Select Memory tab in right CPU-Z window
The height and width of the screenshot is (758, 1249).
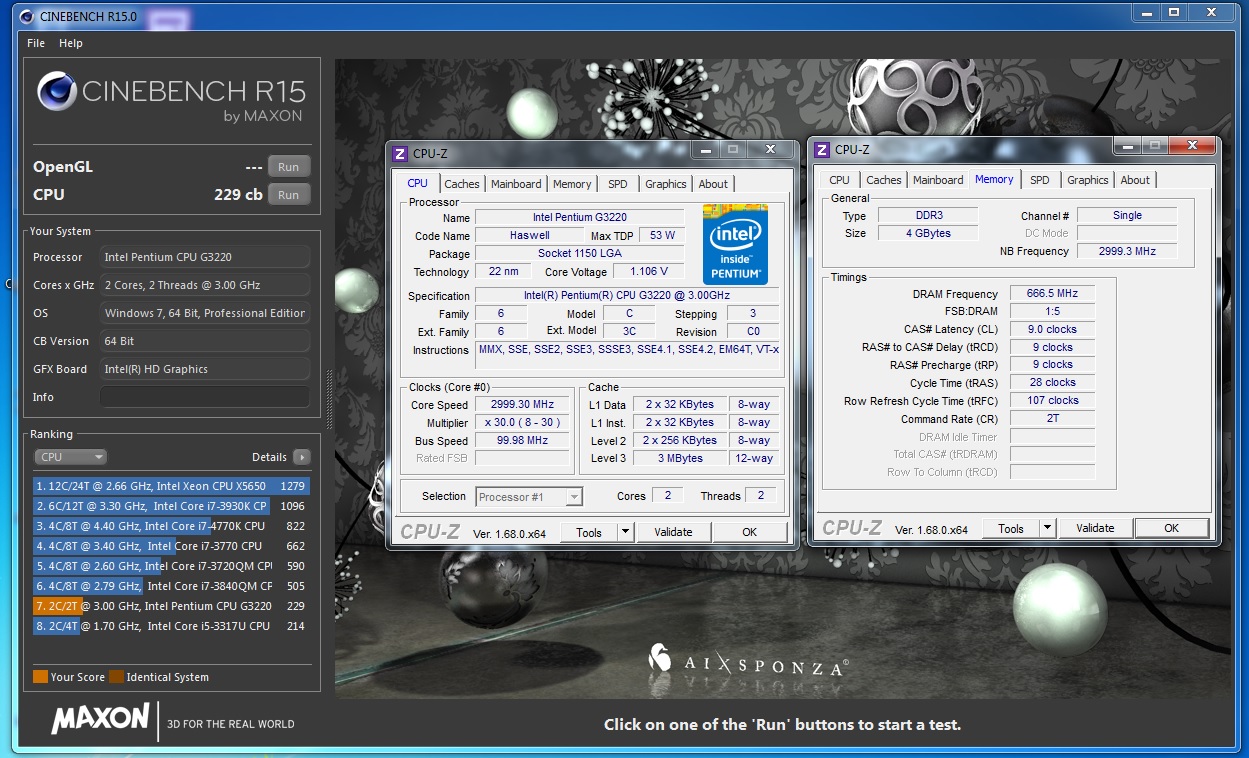994,179
